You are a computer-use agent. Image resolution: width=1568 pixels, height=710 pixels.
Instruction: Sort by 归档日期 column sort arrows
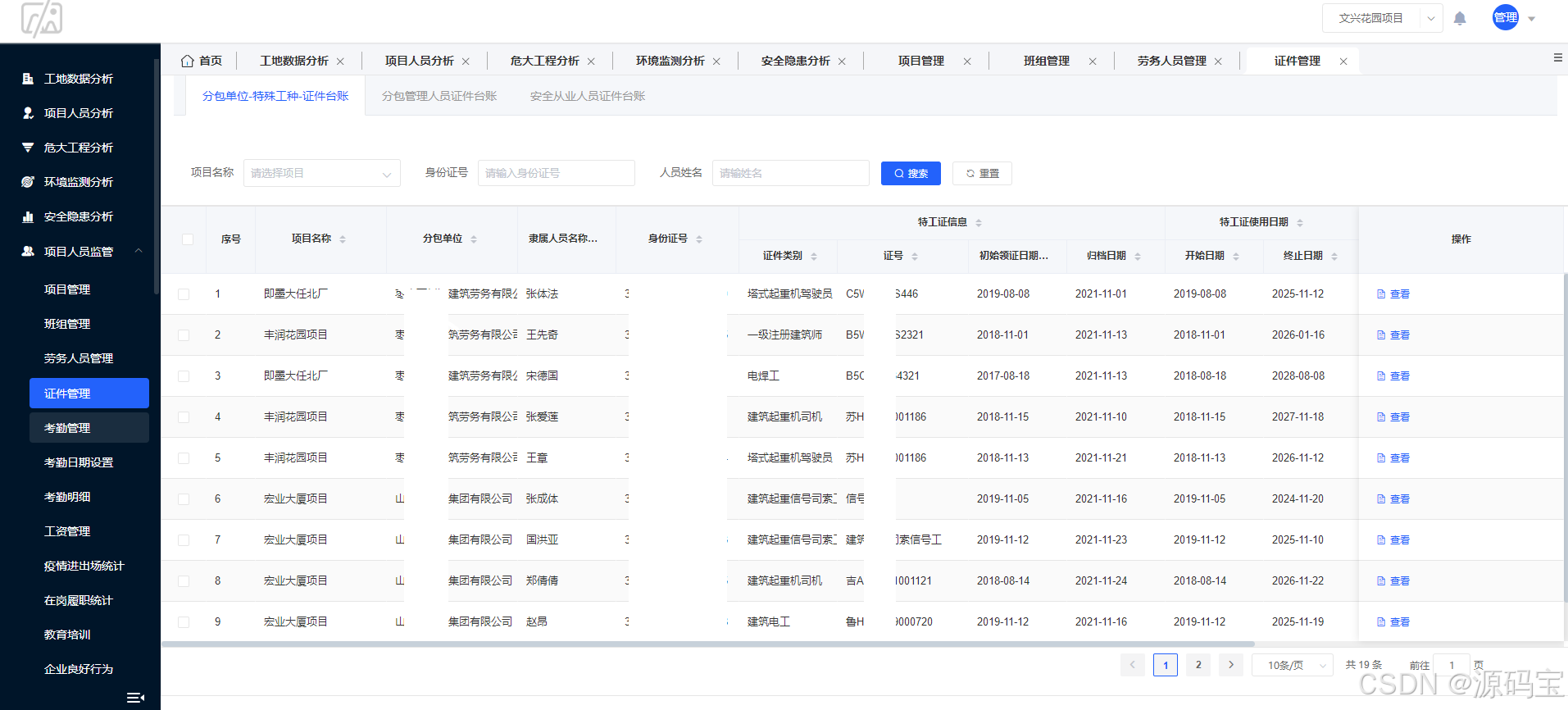point(1138,257)
